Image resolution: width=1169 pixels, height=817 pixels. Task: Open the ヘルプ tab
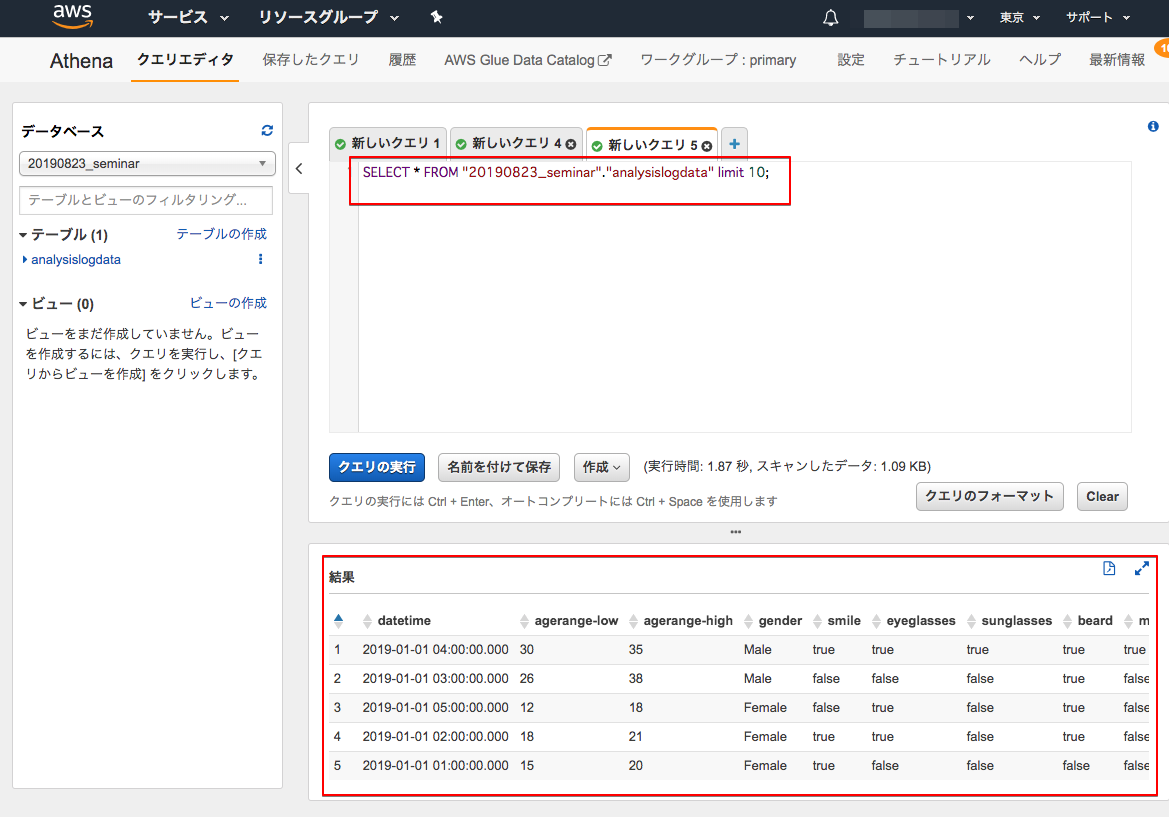point(1040,60)
